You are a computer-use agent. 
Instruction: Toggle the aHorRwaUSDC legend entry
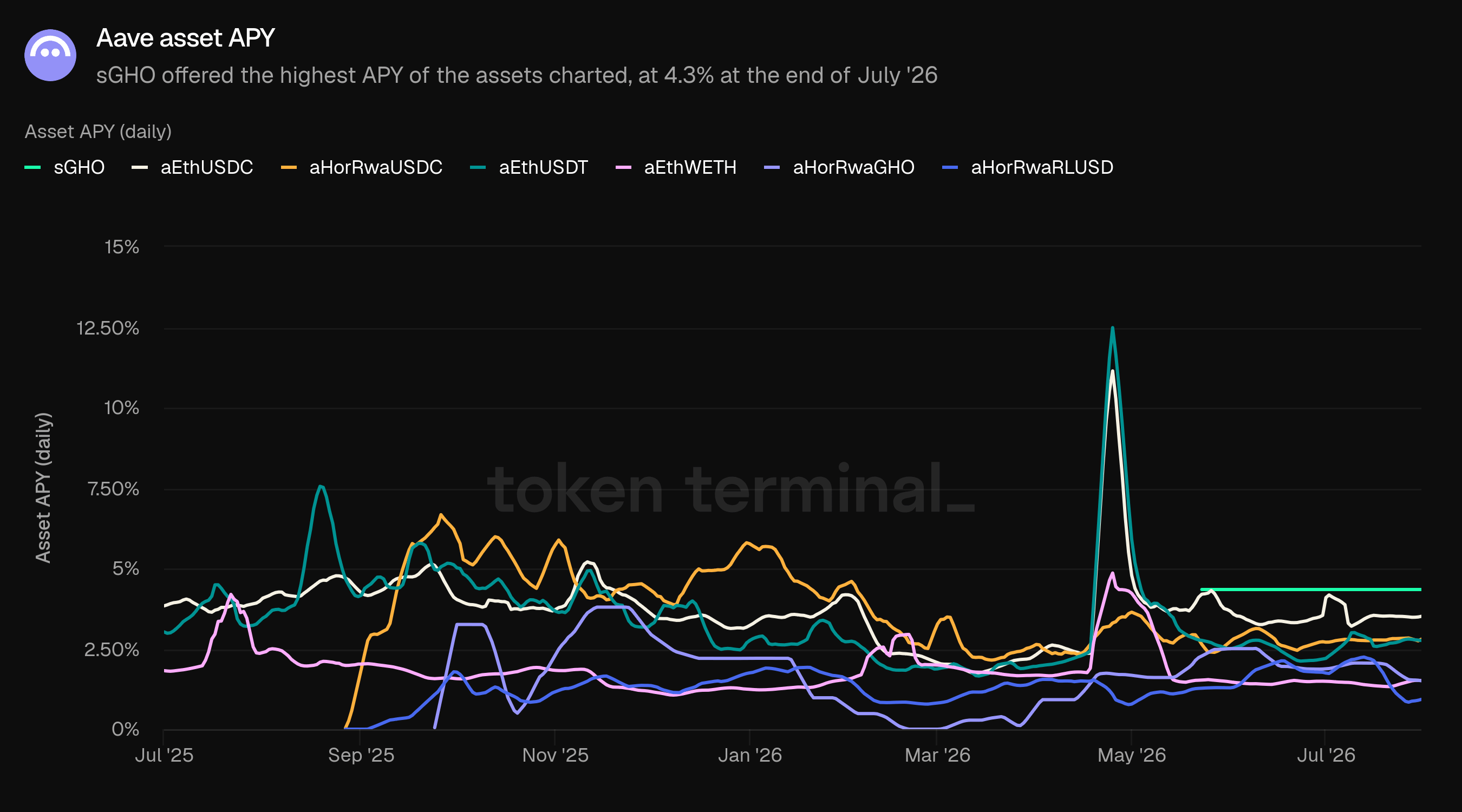[362, 167]
